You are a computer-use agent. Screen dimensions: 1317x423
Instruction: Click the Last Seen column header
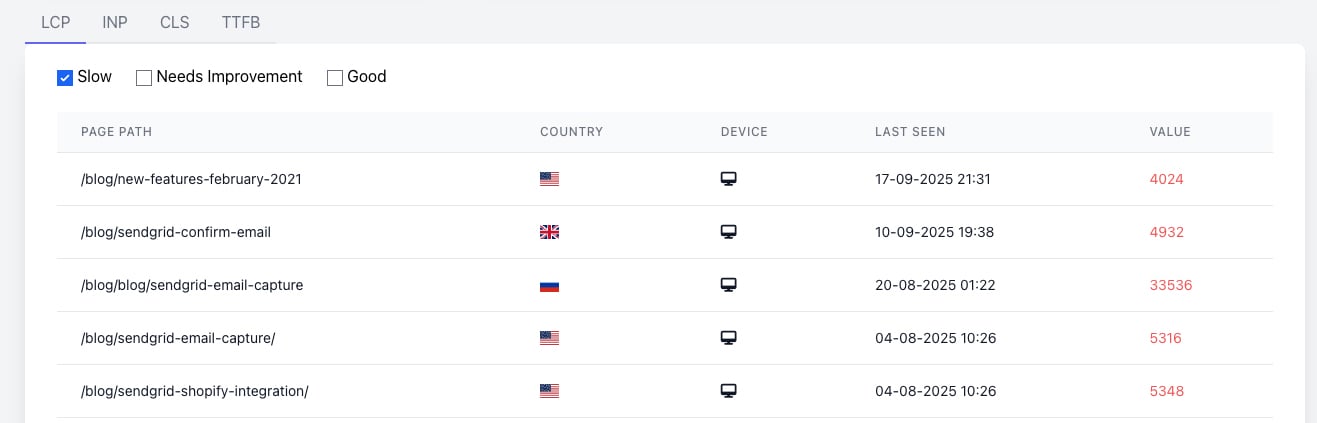tap(910, 132)
